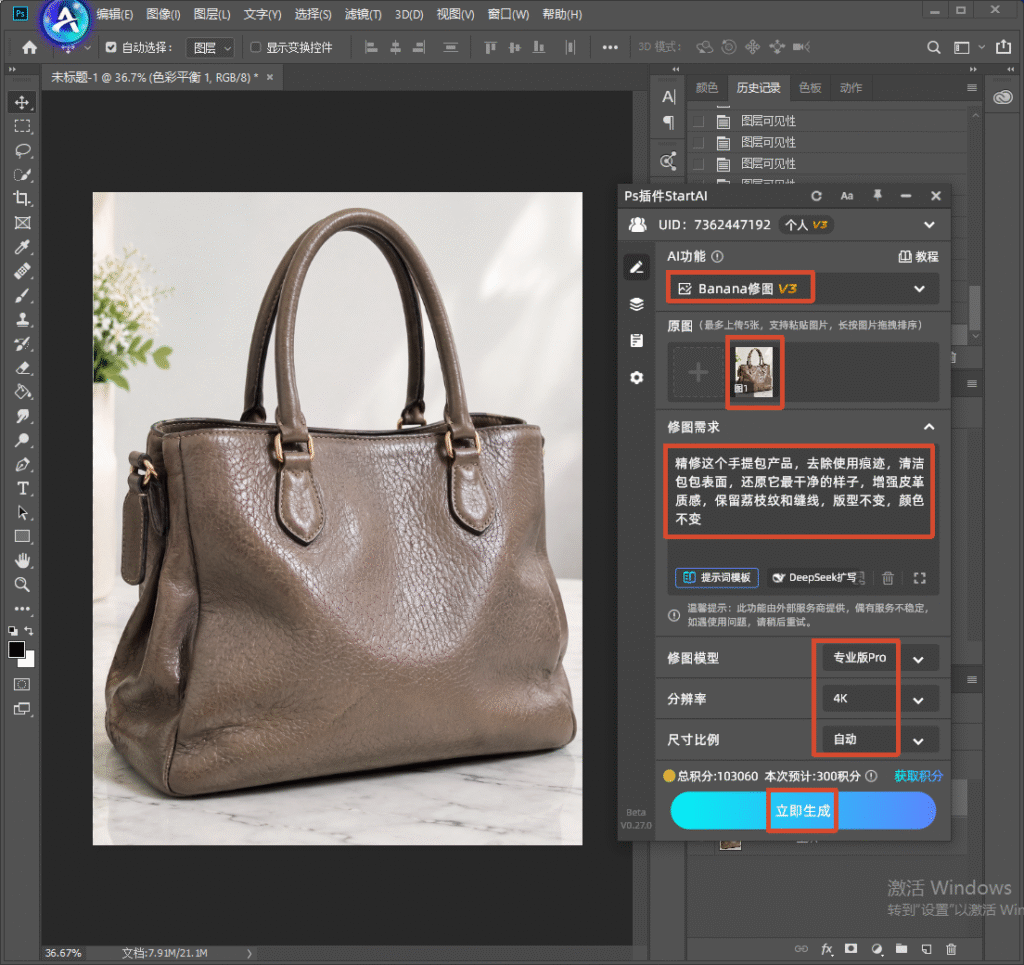The image size is (1024, 965).
Task: Switch to the 色板 panel tab
Action: point(810,87)
